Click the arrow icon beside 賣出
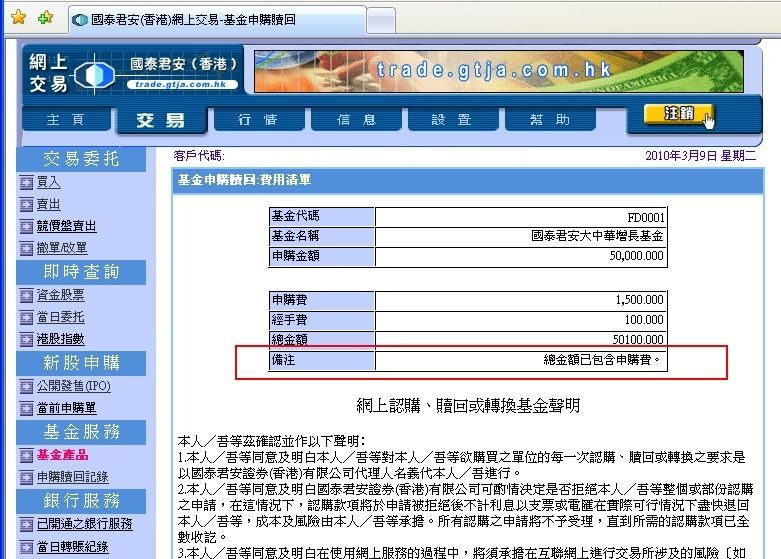The height and width of the screenshot is (559, 781). coord(26,205)
